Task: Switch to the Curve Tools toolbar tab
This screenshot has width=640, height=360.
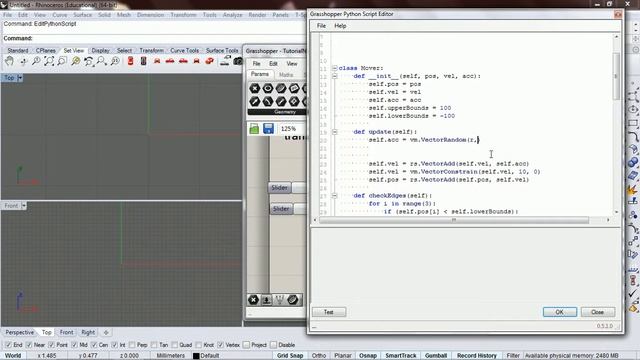Action: [184, 51]
